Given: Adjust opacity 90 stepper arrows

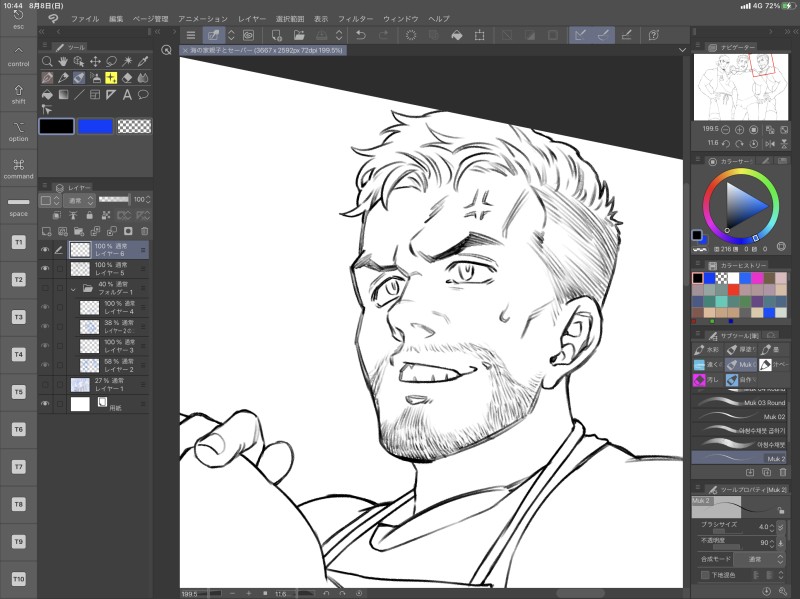Looking at the screenshot, I should coord(771,543).
